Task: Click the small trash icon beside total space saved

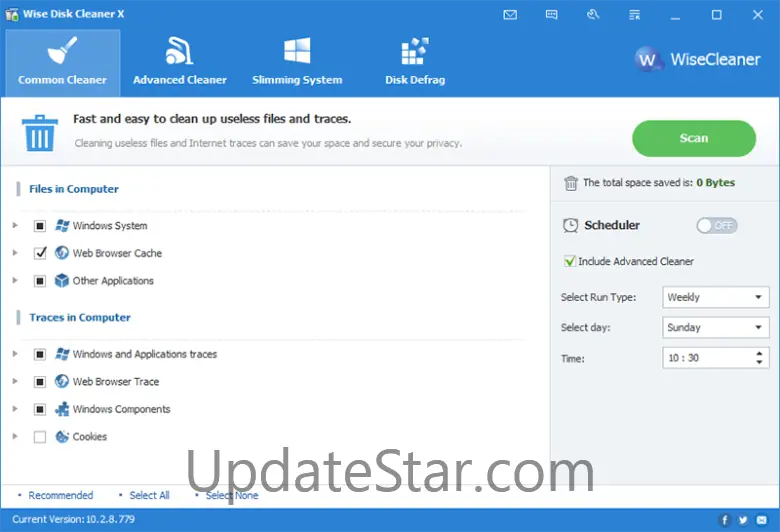Action: click(571, 183)
